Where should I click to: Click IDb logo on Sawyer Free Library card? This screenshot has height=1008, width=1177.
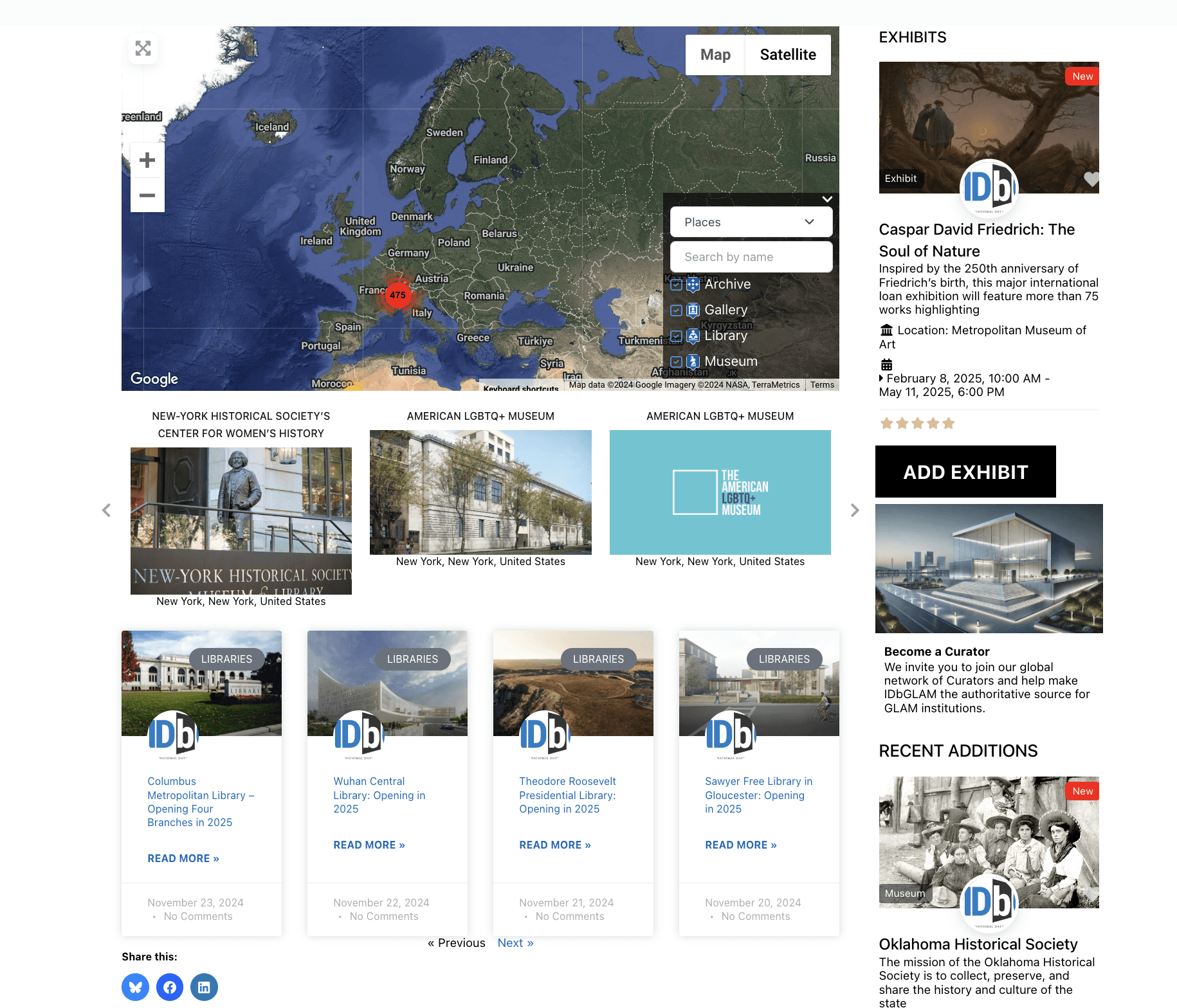pyautogui.click(x=731, y=735)
